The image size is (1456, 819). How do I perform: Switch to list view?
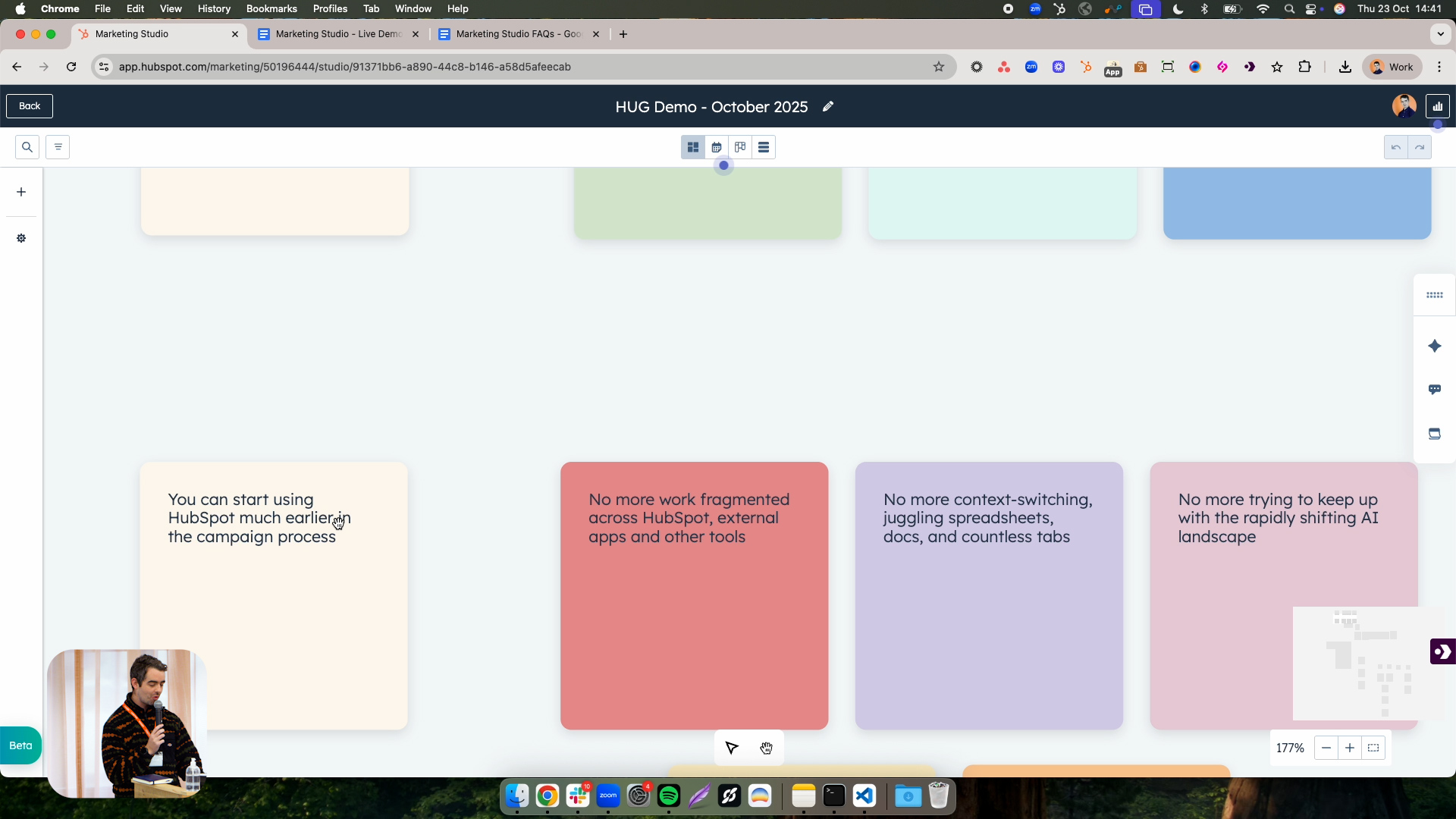764,147
